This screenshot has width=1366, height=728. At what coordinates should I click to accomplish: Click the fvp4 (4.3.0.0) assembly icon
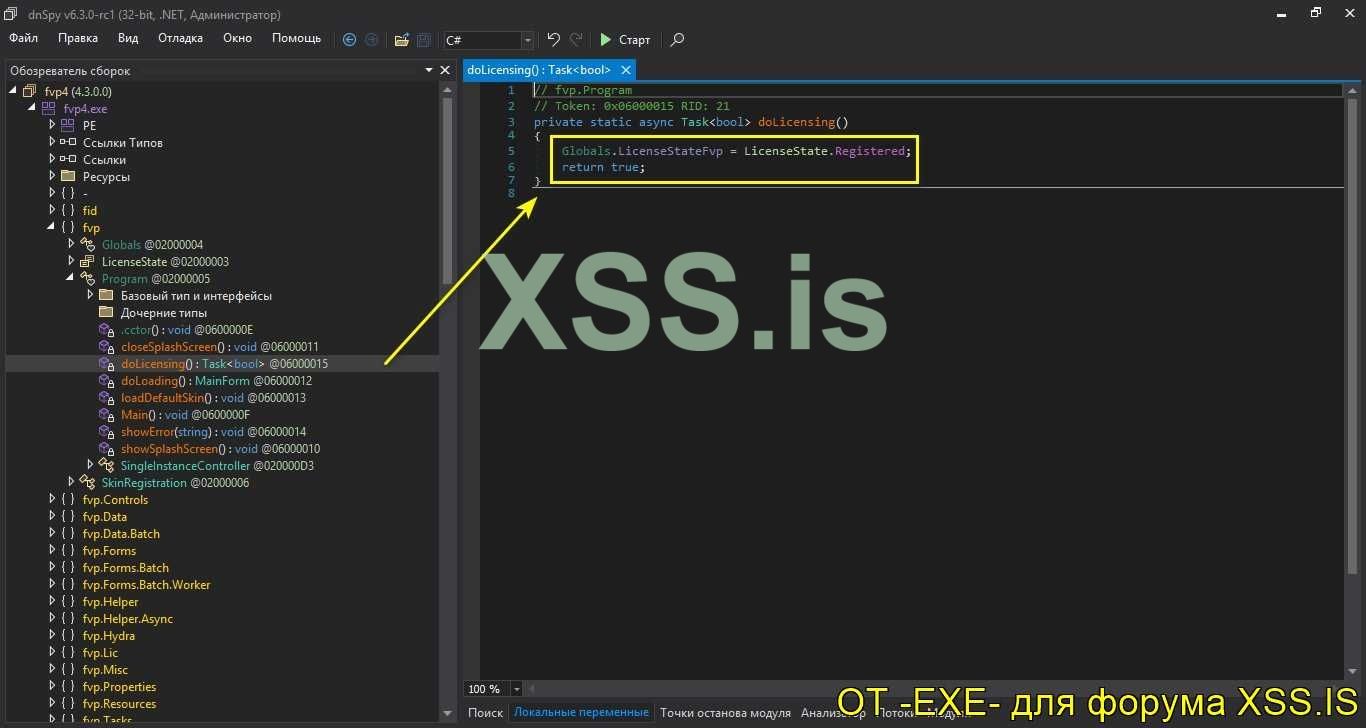(29, 91)
